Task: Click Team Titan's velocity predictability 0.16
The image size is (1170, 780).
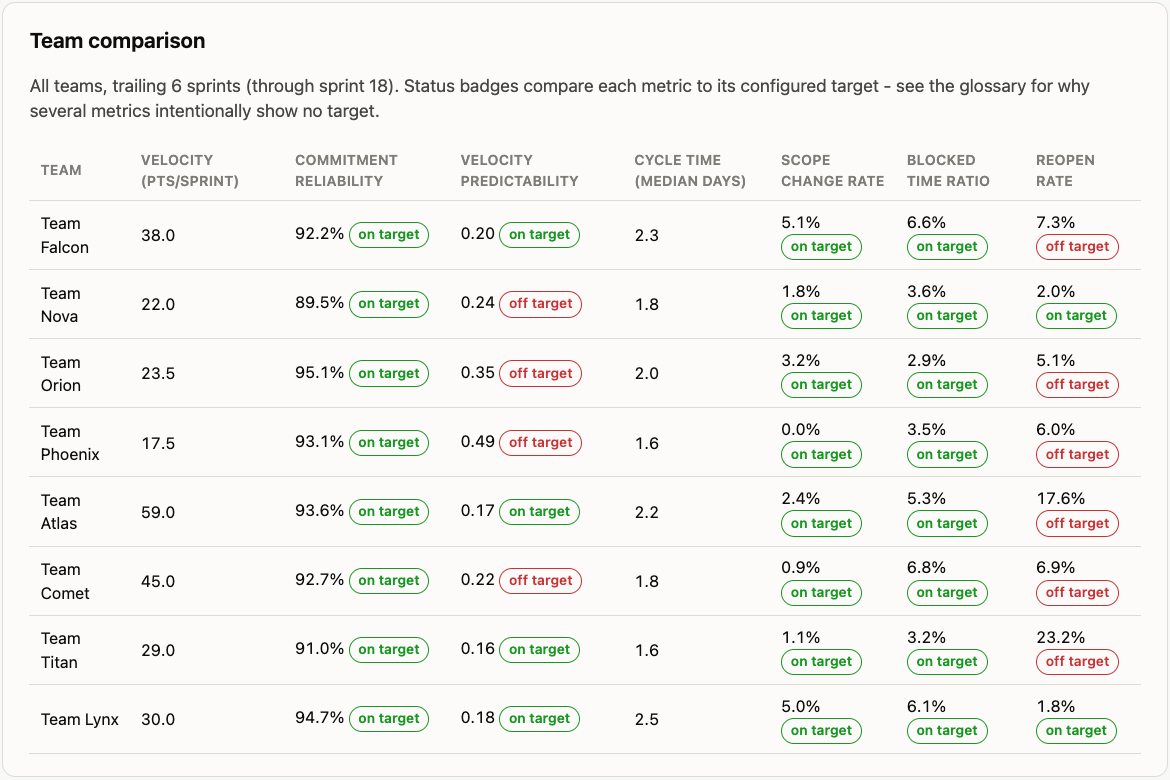Action: pyautogui.click(x=478, y=649)
